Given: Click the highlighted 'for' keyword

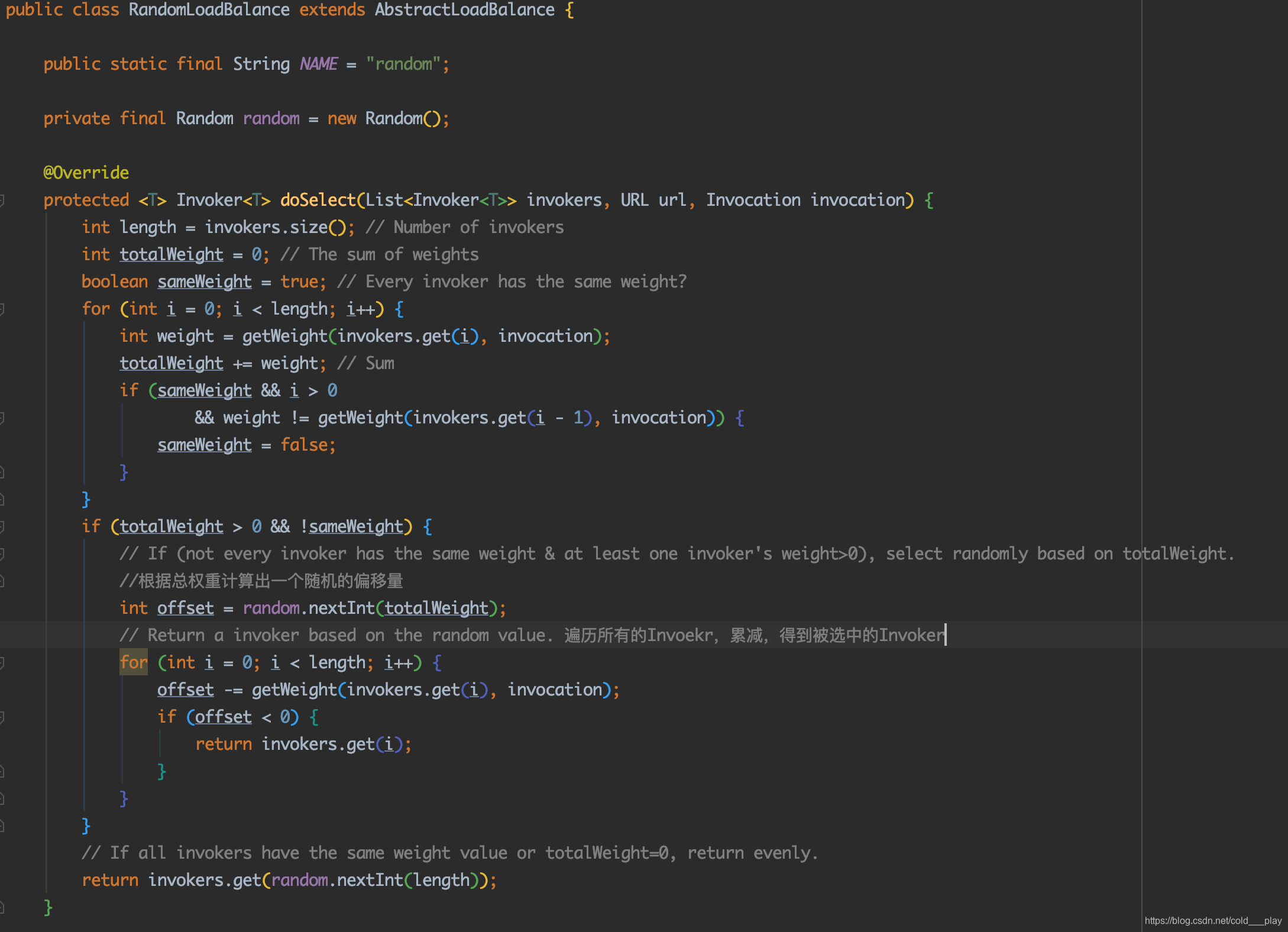Looking at the screenshot, I should point(134,662).
